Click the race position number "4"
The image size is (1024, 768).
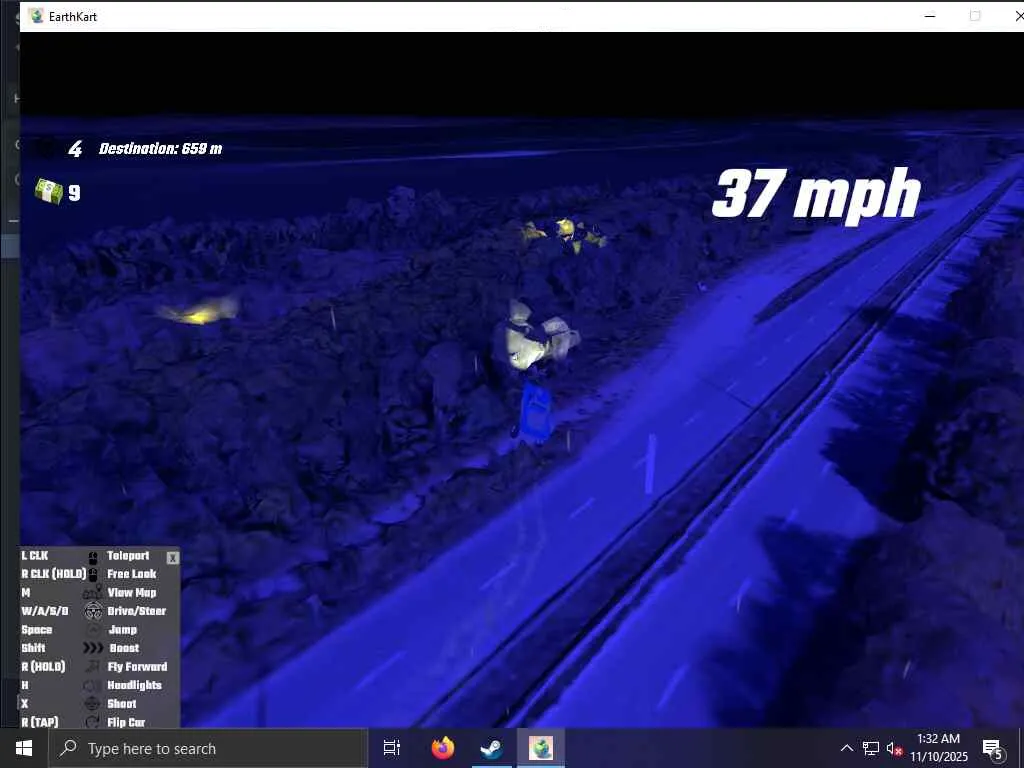tap(75, 149)
